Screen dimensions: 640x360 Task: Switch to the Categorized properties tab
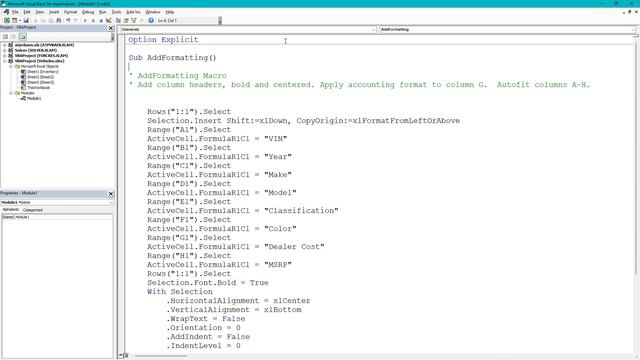tap(33, 210)
